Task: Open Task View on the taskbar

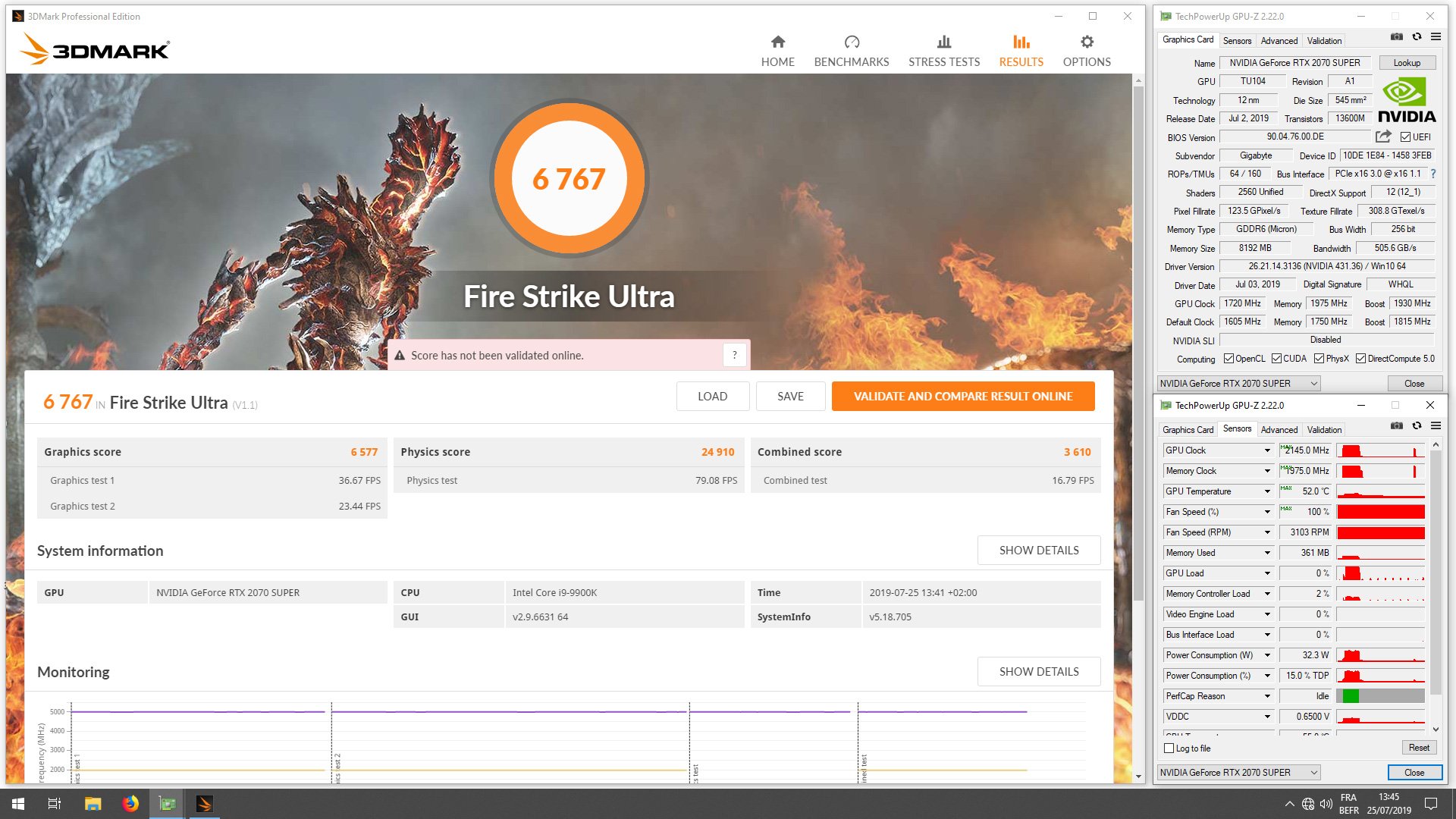Action: [55, 804]
